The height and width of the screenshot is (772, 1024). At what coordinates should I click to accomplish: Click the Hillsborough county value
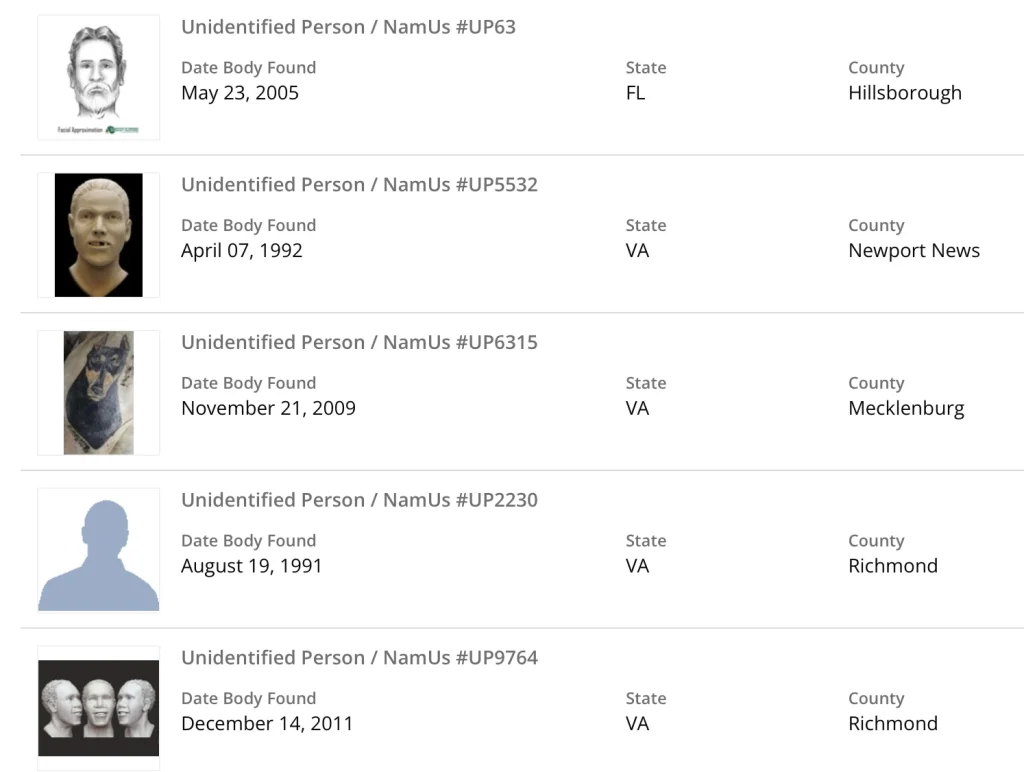click(905, 93)
